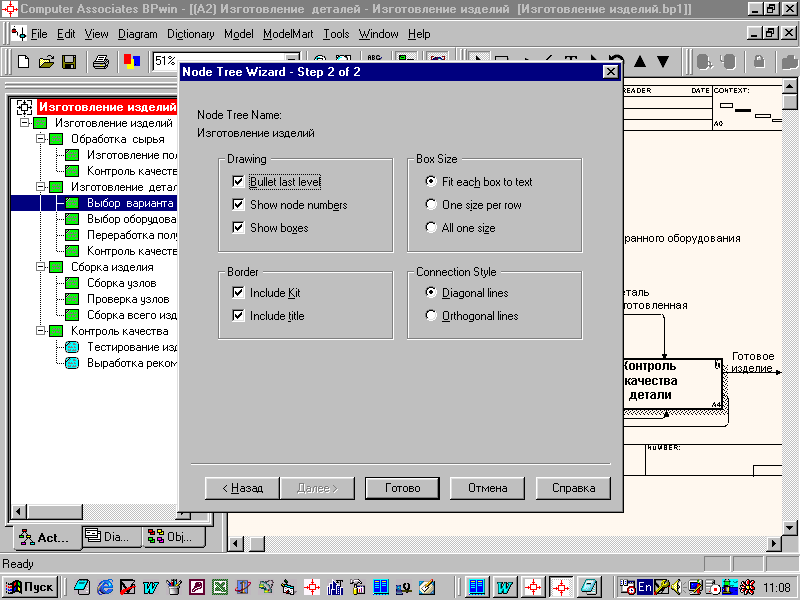This screenshot has height=600, width=800.
Task: Save the model with floppy disk icon
Action: click(x=68, y=62)
